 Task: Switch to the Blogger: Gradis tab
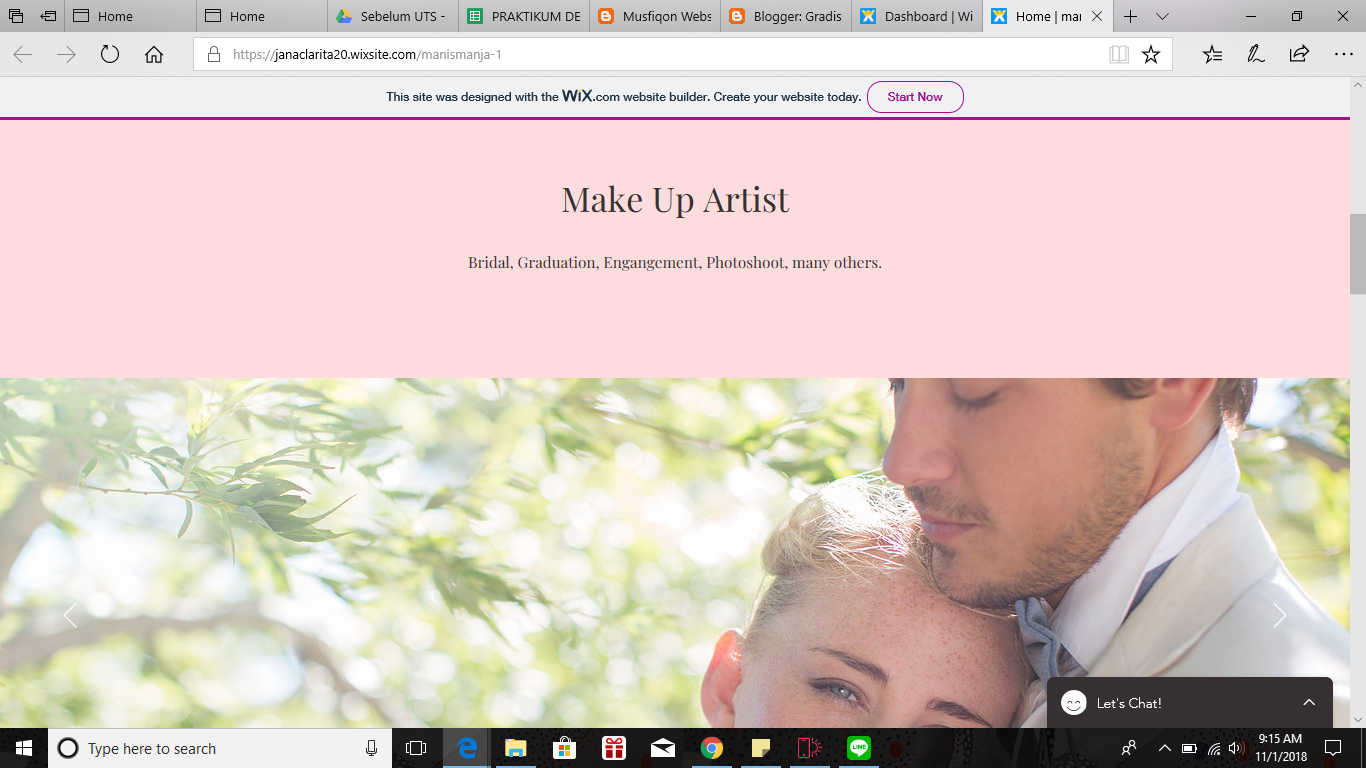pyautogui.click(x=787, y=16)
